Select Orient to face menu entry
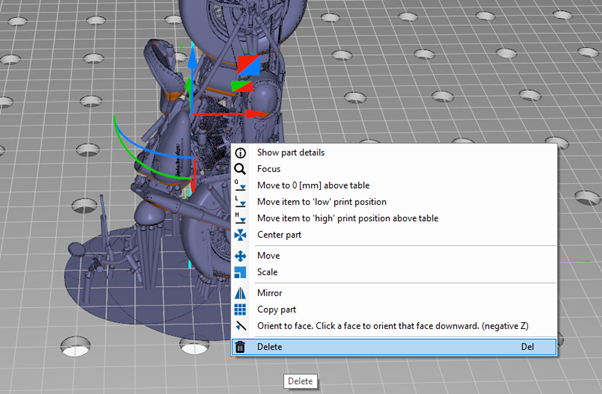602x394 pixels. (x=394, y=326)
